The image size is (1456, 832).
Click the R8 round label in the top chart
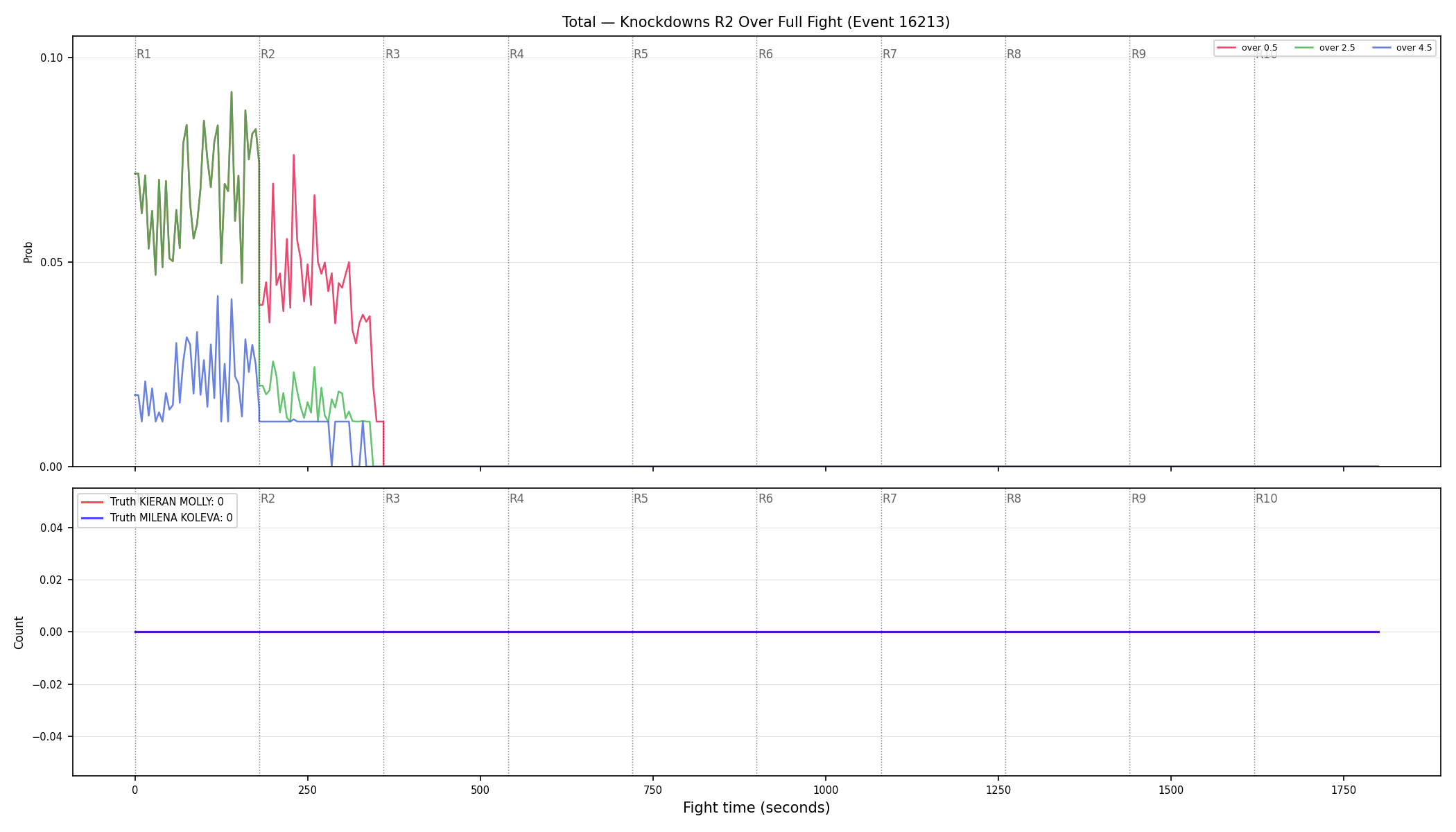(x=1014, y=54)
